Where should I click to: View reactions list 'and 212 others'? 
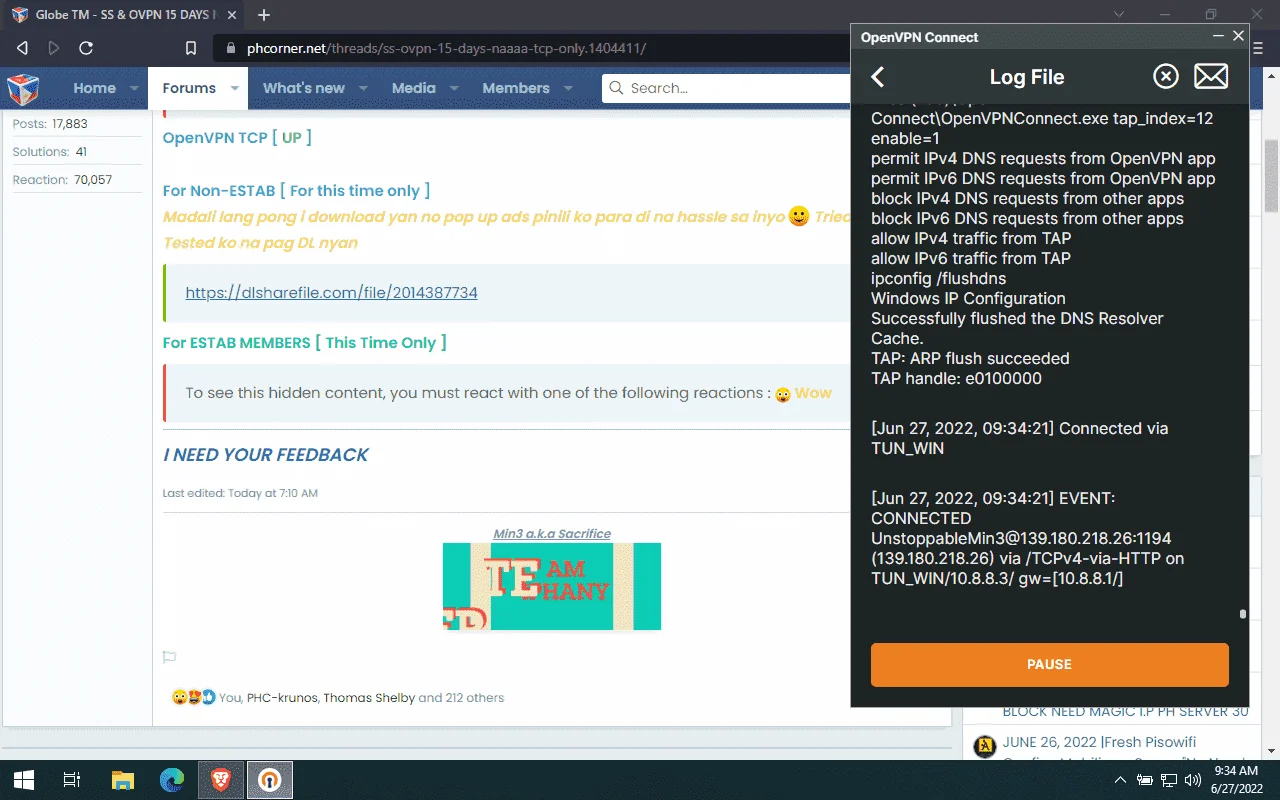(x=461, y=698)
